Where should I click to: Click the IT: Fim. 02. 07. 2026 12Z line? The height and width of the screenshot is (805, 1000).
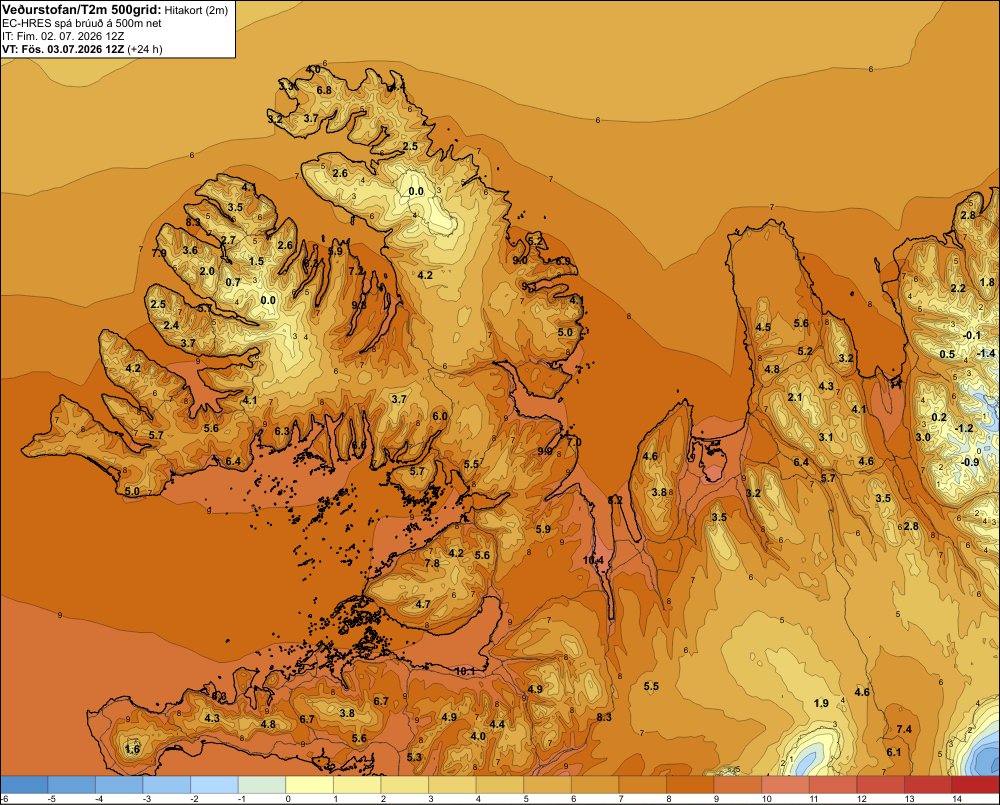pos(62,36)
